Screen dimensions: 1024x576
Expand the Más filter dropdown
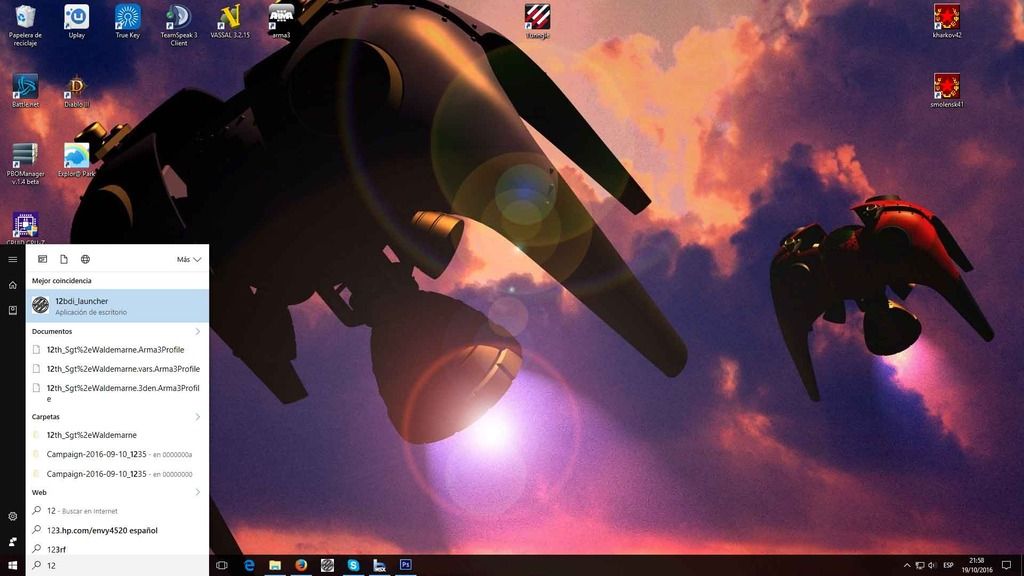pos(189,259)
